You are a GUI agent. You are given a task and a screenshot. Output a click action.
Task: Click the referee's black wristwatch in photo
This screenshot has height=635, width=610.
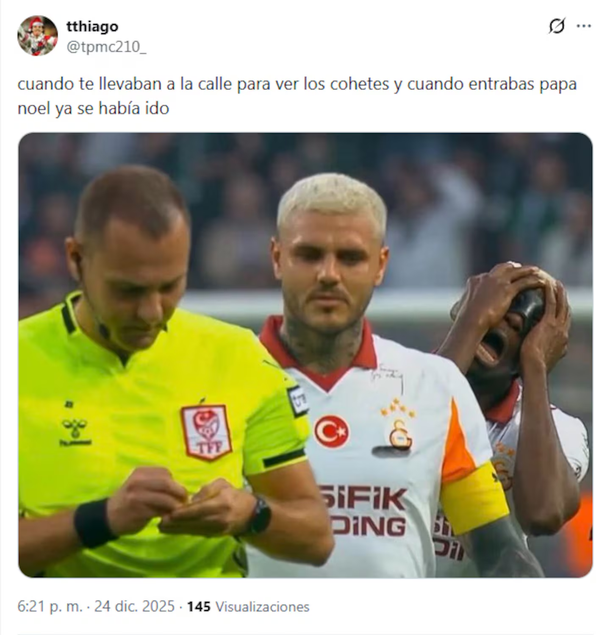(260, 515)
